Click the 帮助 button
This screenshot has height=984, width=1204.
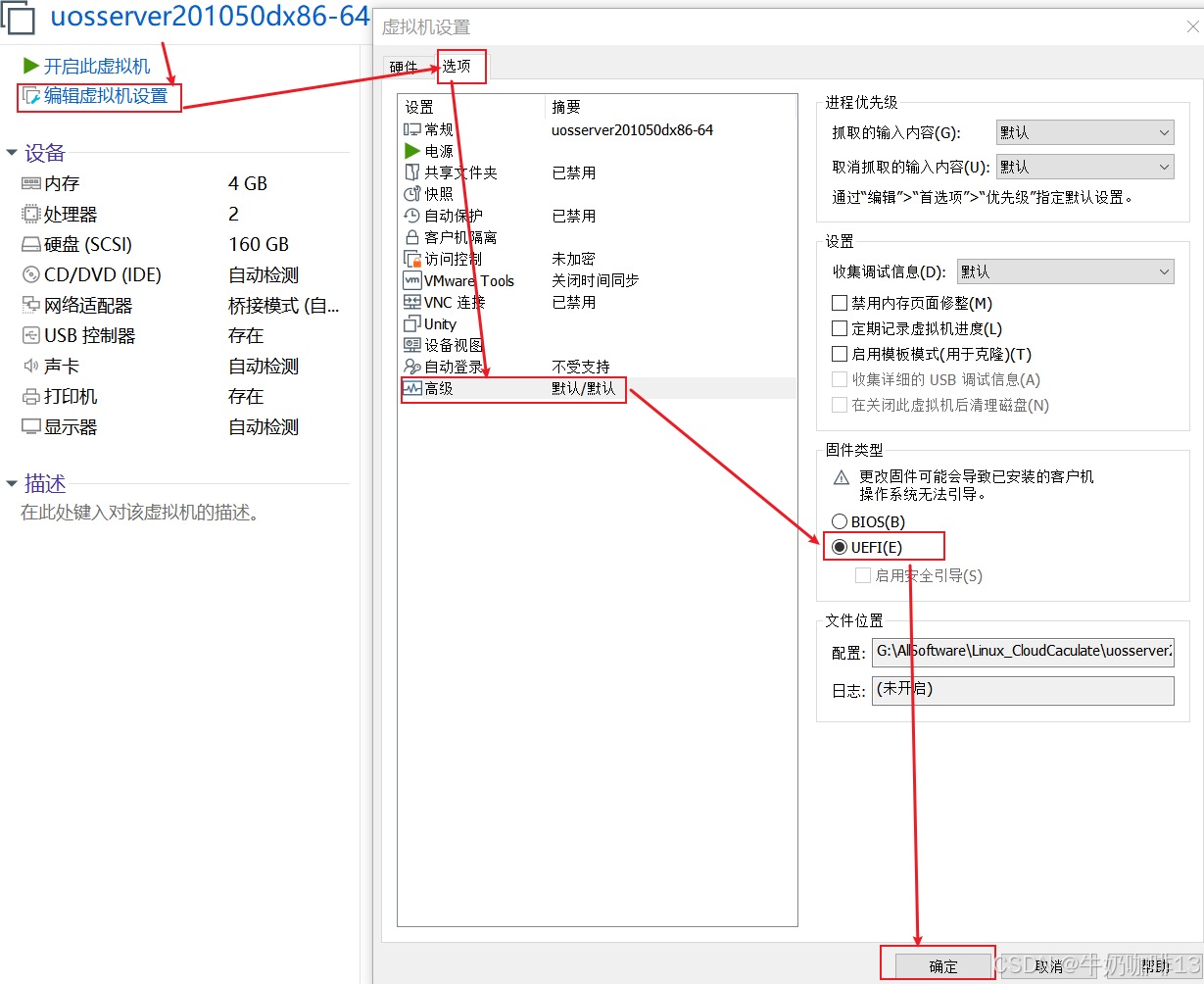1155,966
